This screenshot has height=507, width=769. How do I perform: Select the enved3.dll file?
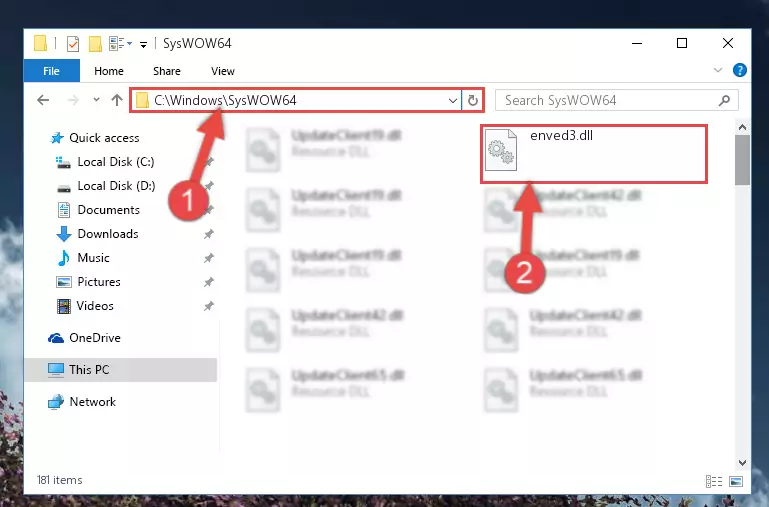(593, 154)
